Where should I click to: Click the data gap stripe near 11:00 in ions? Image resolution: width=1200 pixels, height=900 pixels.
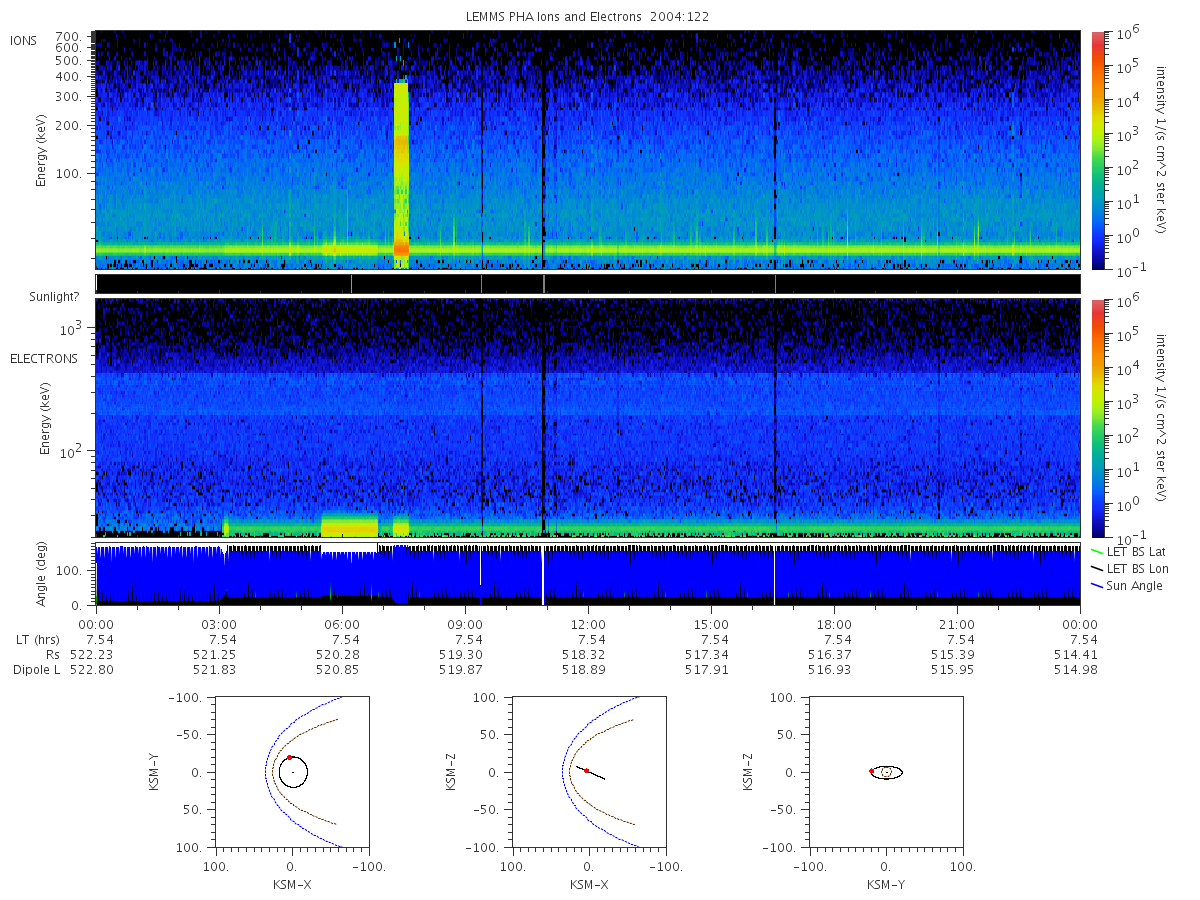543,150
